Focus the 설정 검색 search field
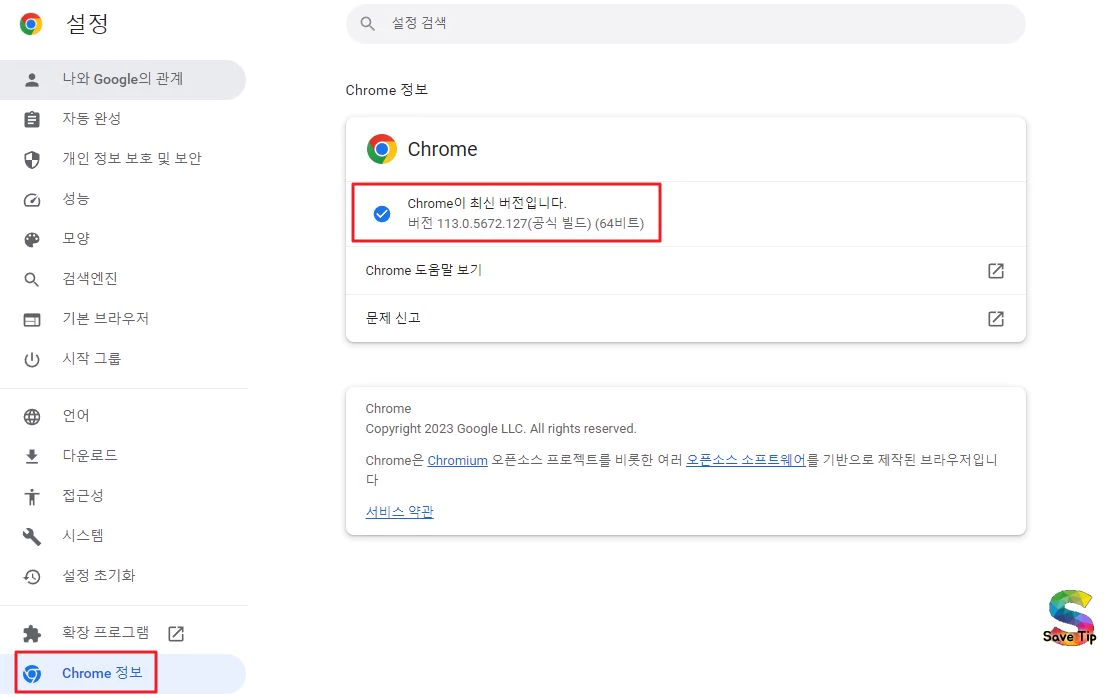 pos(685,23)
